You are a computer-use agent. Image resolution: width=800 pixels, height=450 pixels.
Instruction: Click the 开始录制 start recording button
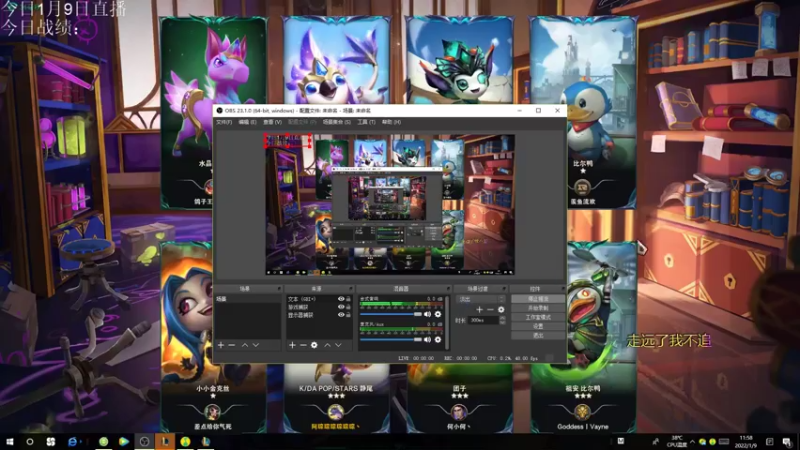click(x=538, y=308)
